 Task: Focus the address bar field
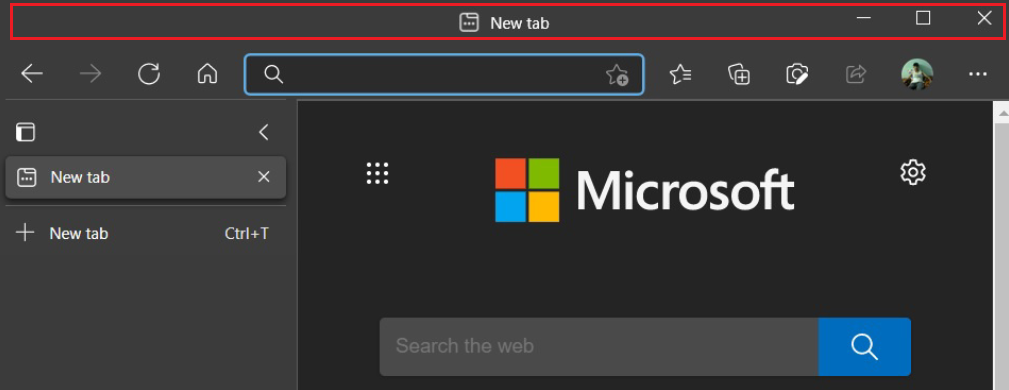[x=443, y=75]
